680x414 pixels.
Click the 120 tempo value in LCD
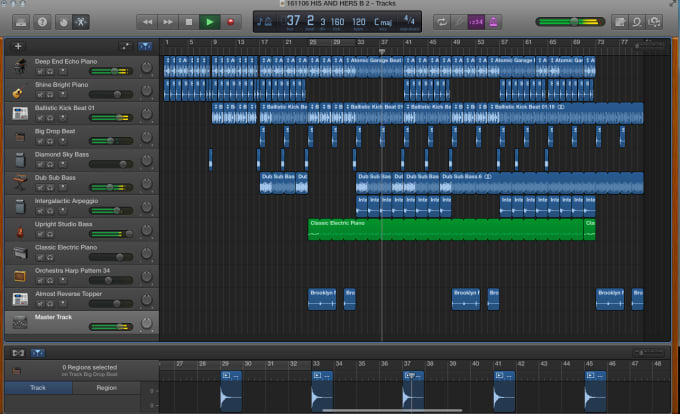point(358,22)
